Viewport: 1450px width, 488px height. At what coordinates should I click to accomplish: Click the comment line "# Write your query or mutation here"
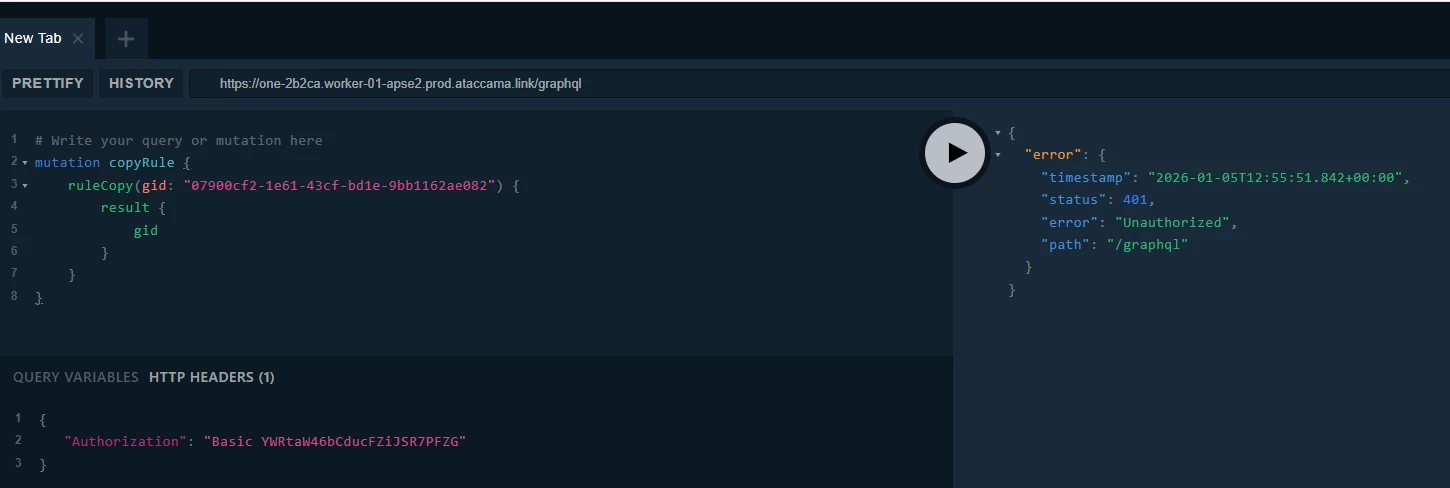tap(179, 141)
